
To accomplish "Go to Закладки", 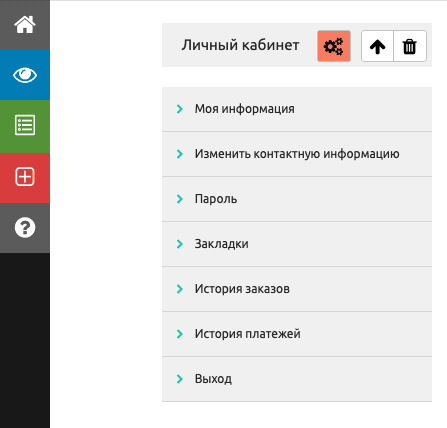I will coord(297,244).
